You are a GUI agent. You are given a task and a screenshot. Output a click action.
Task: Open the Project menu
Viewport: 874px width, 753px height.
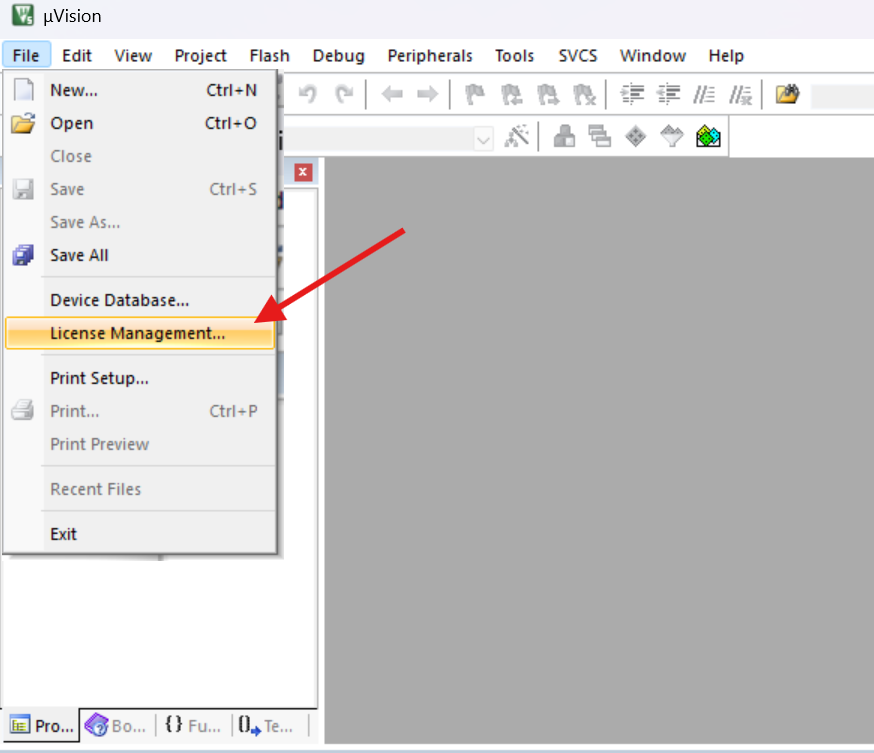coord(200,56)
